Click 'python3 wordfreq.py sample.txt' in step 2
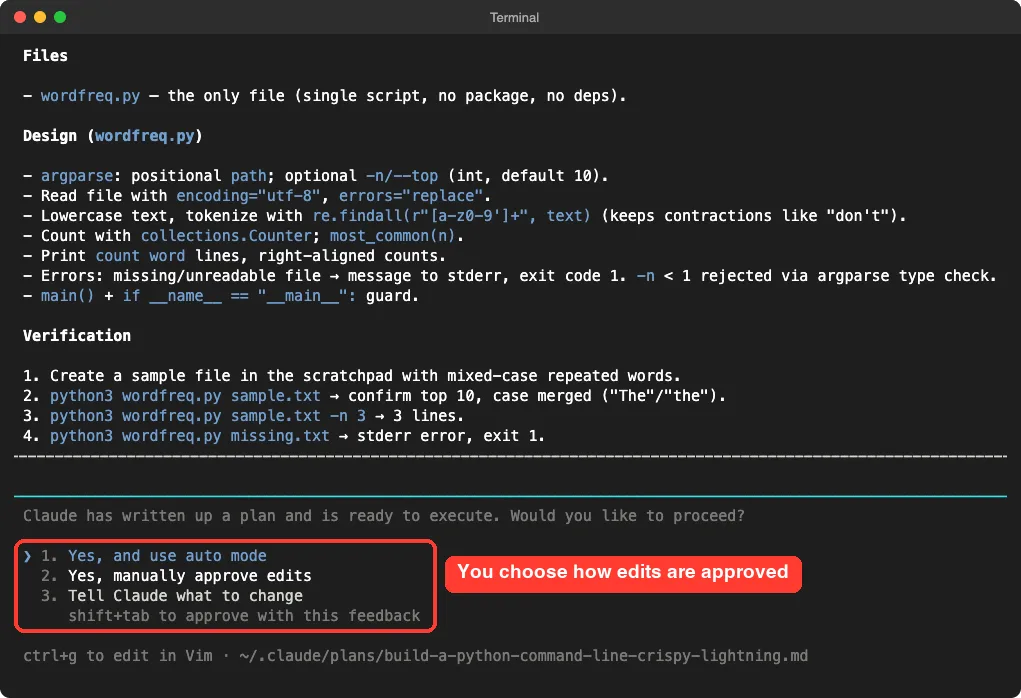1021x698 pixels. point(185,396)
